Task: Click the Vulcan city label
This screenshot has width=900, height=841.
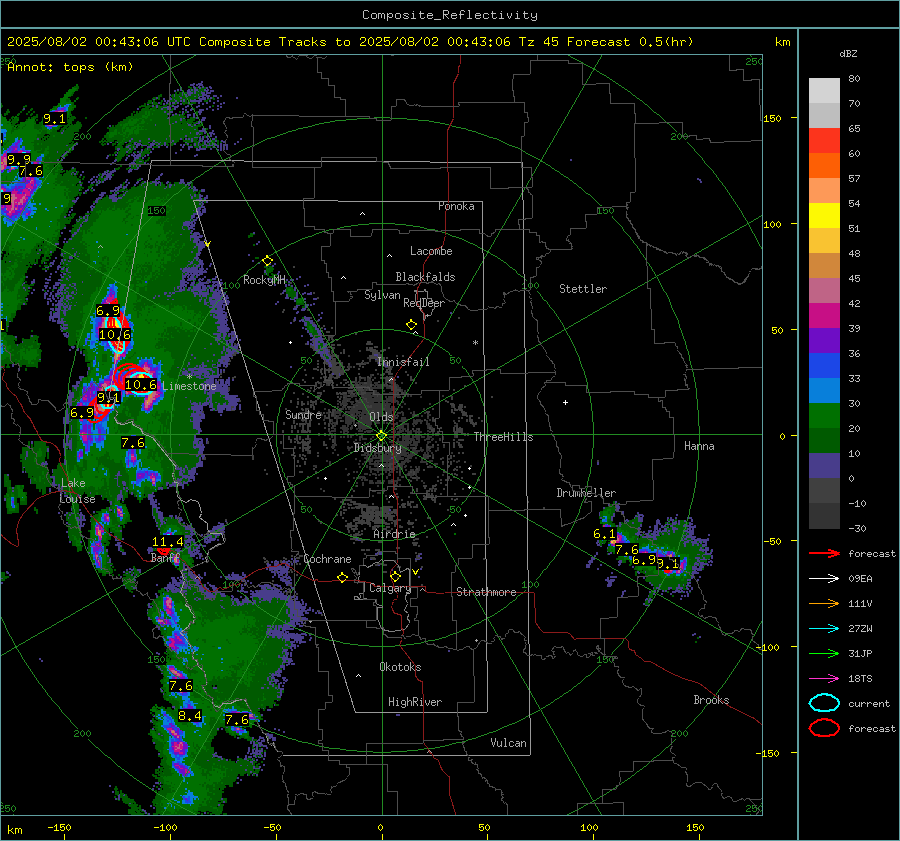Action: 508,743
